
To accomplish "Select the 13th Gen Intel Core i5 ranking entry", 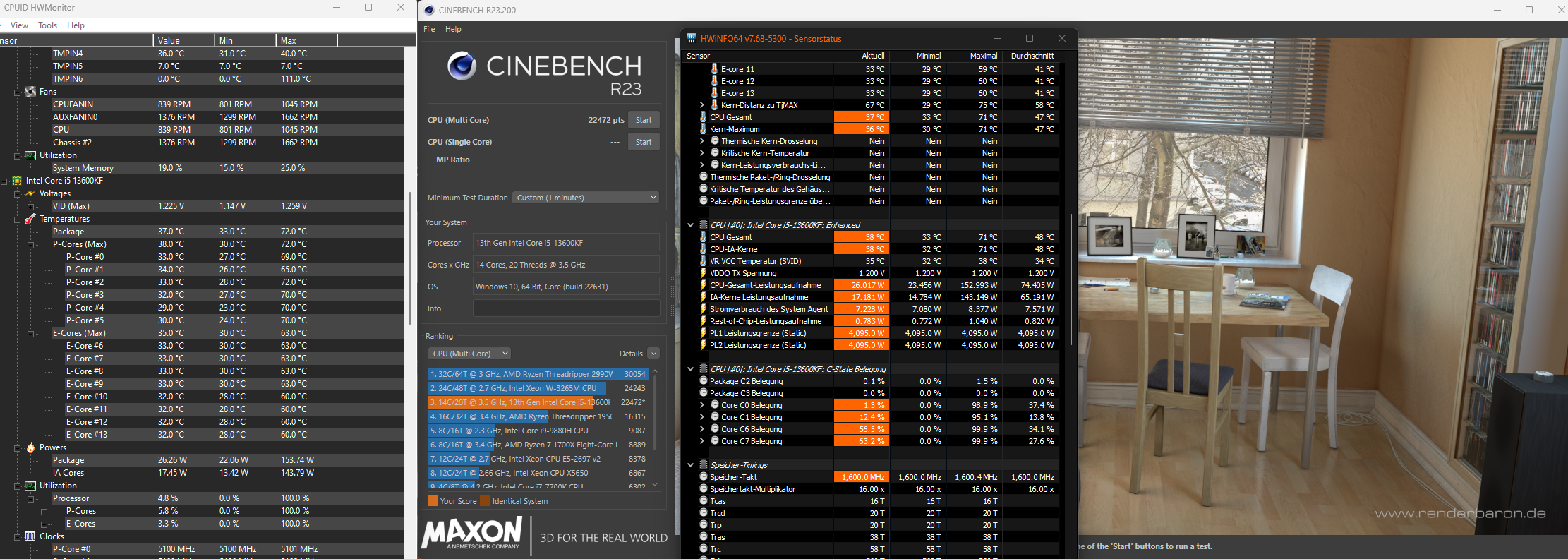I will pyautogui.click(x=538, y=402).
